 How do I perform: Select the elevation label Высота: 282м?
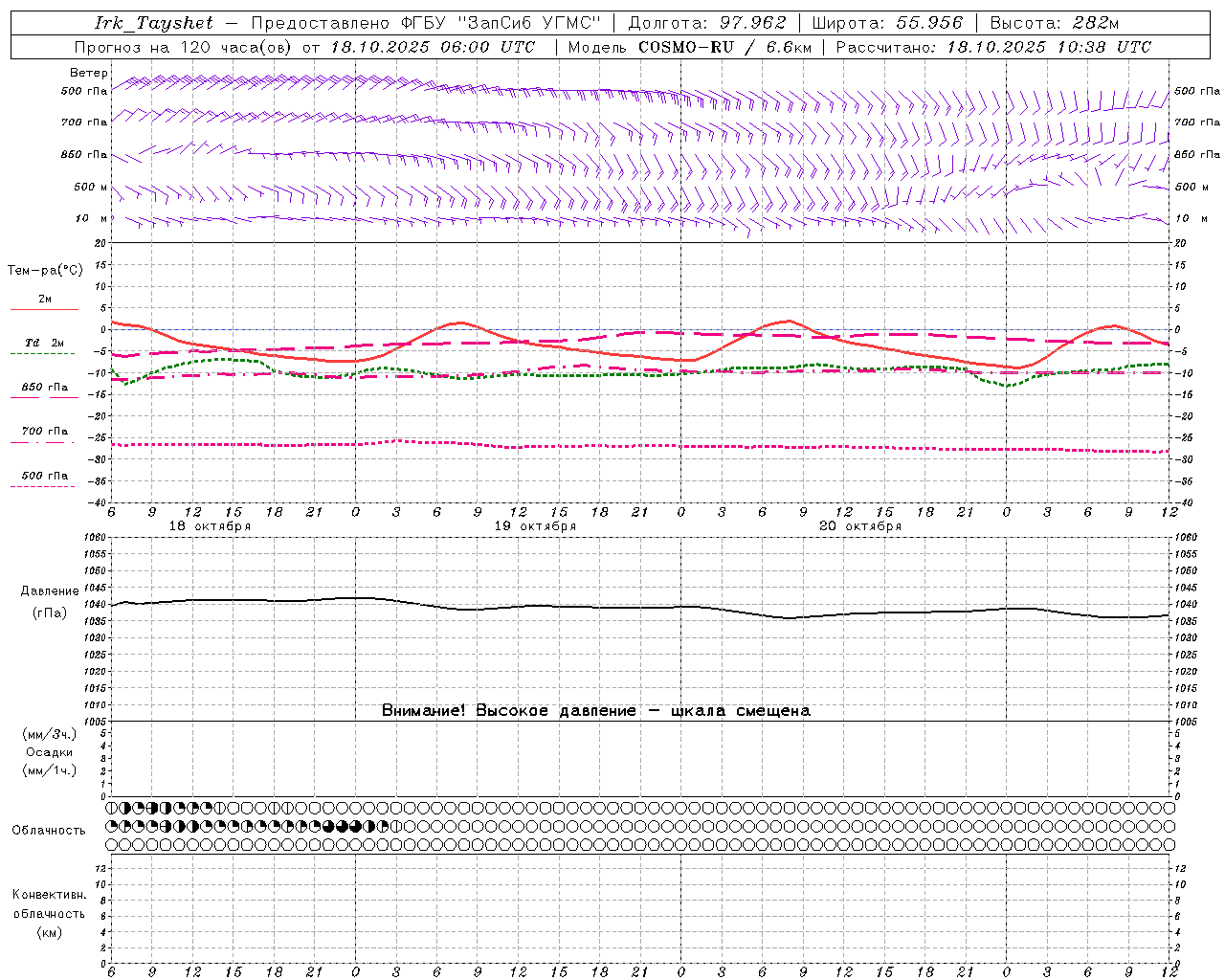point(1056,23)
